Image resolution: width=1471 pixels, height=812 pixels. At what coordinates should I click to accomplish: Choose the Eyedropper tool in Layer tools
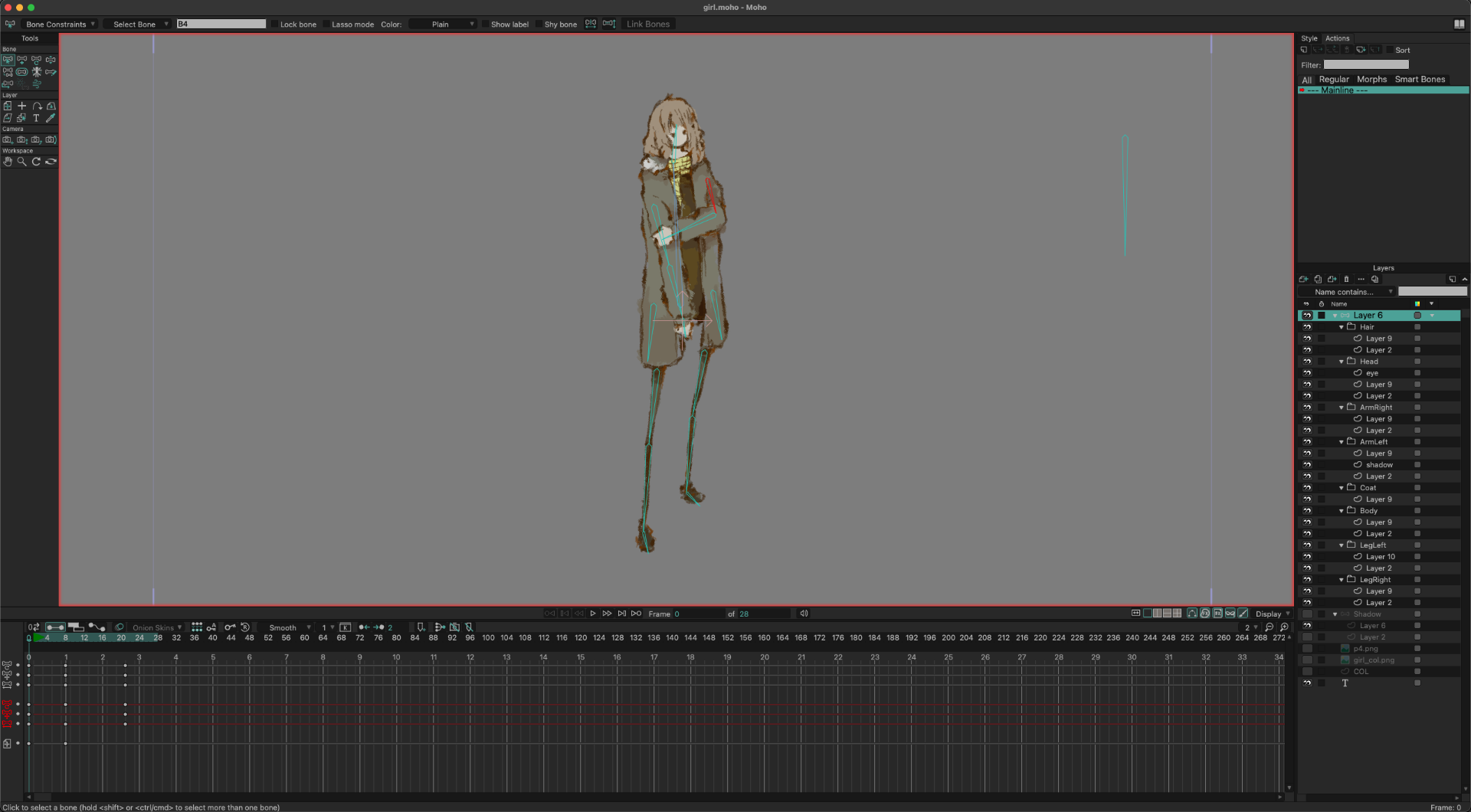click(51, 118)
